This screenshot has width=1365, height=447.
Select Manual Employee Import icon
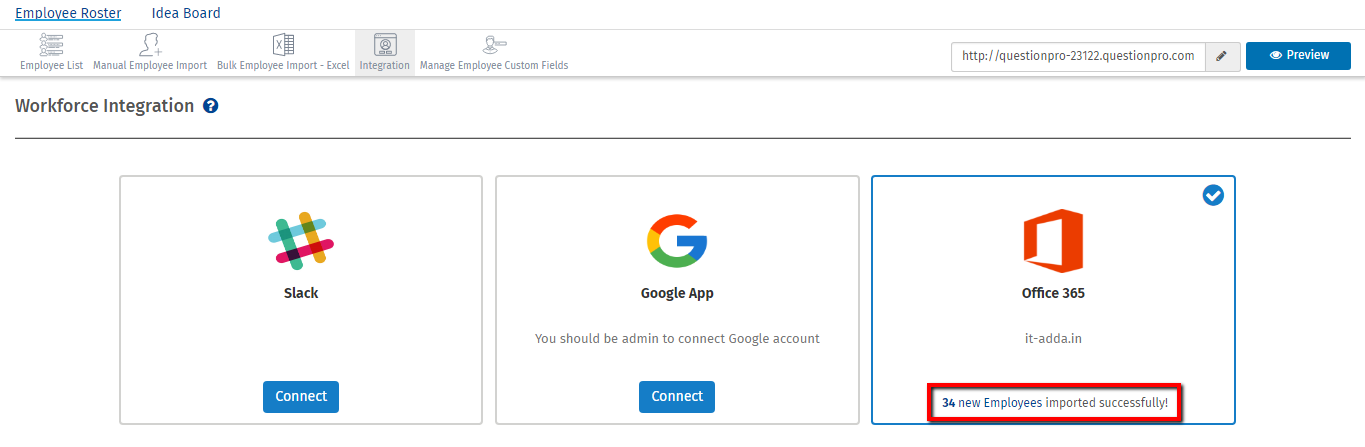[150, 45]
